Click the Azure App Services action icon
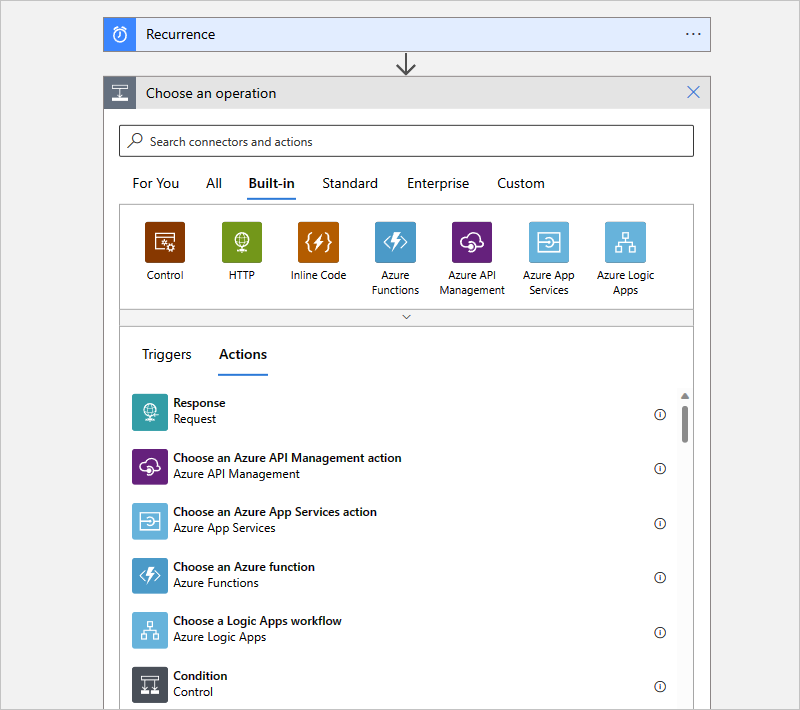The height and width of the screenshot is (710, 800). click(x=150, y=521)
